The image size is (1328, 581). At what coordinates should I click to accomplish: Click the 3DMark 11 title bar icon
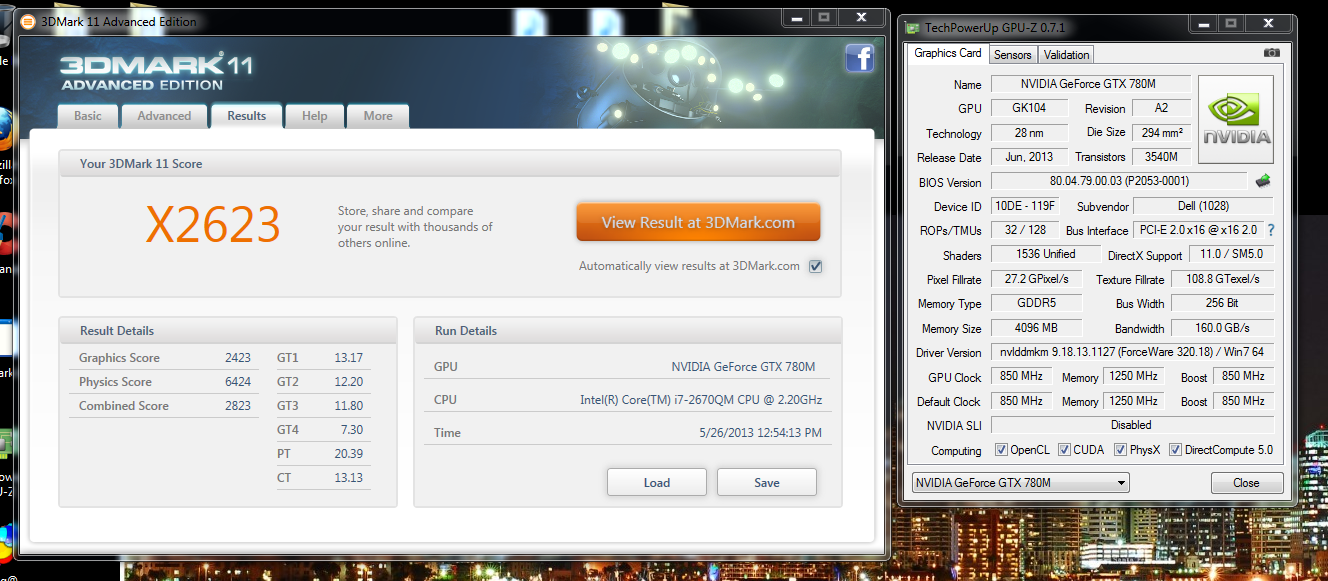pos(27,21)
